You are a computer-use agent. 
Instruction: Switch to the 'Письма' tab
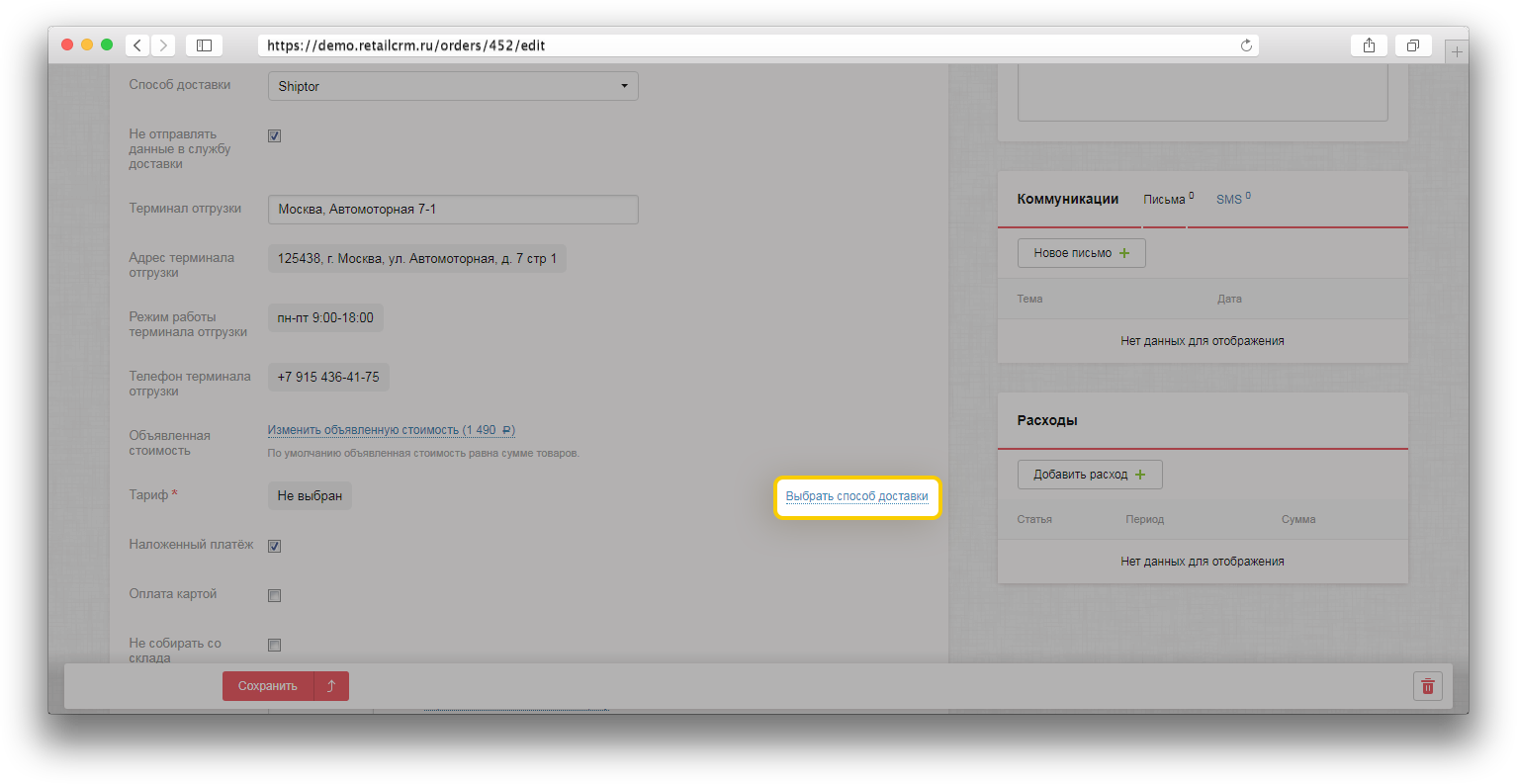pyautogui.click(x=1164, y=200)
